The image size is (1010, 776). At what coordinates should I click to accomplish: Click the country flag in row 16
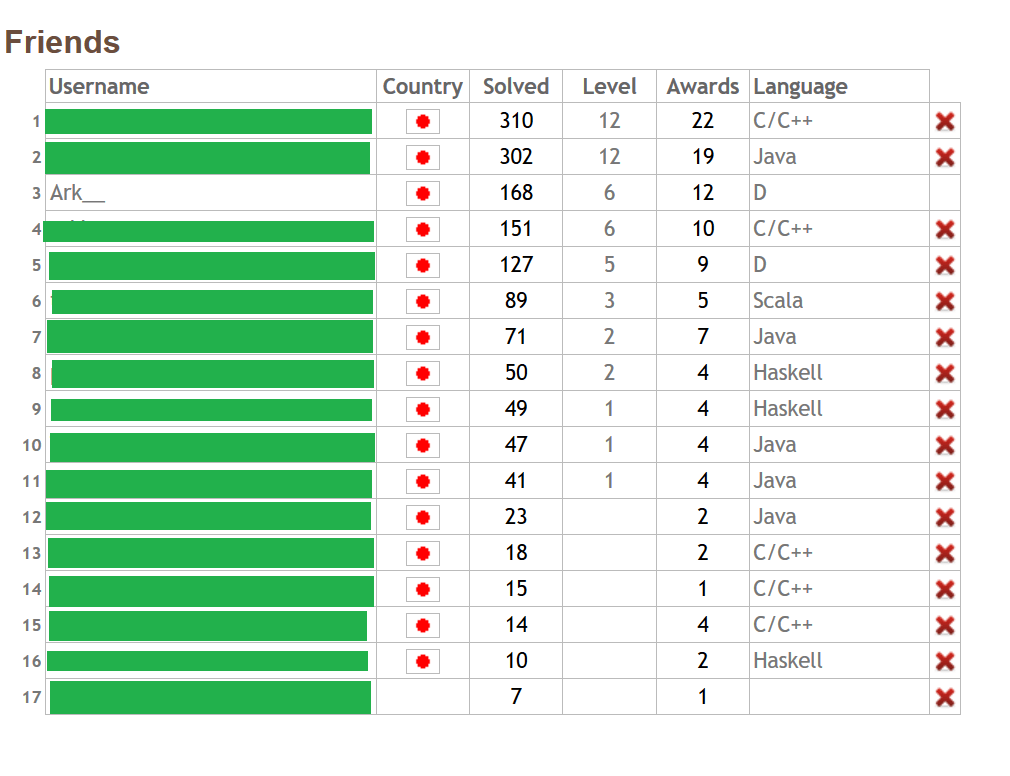(423, 662)
